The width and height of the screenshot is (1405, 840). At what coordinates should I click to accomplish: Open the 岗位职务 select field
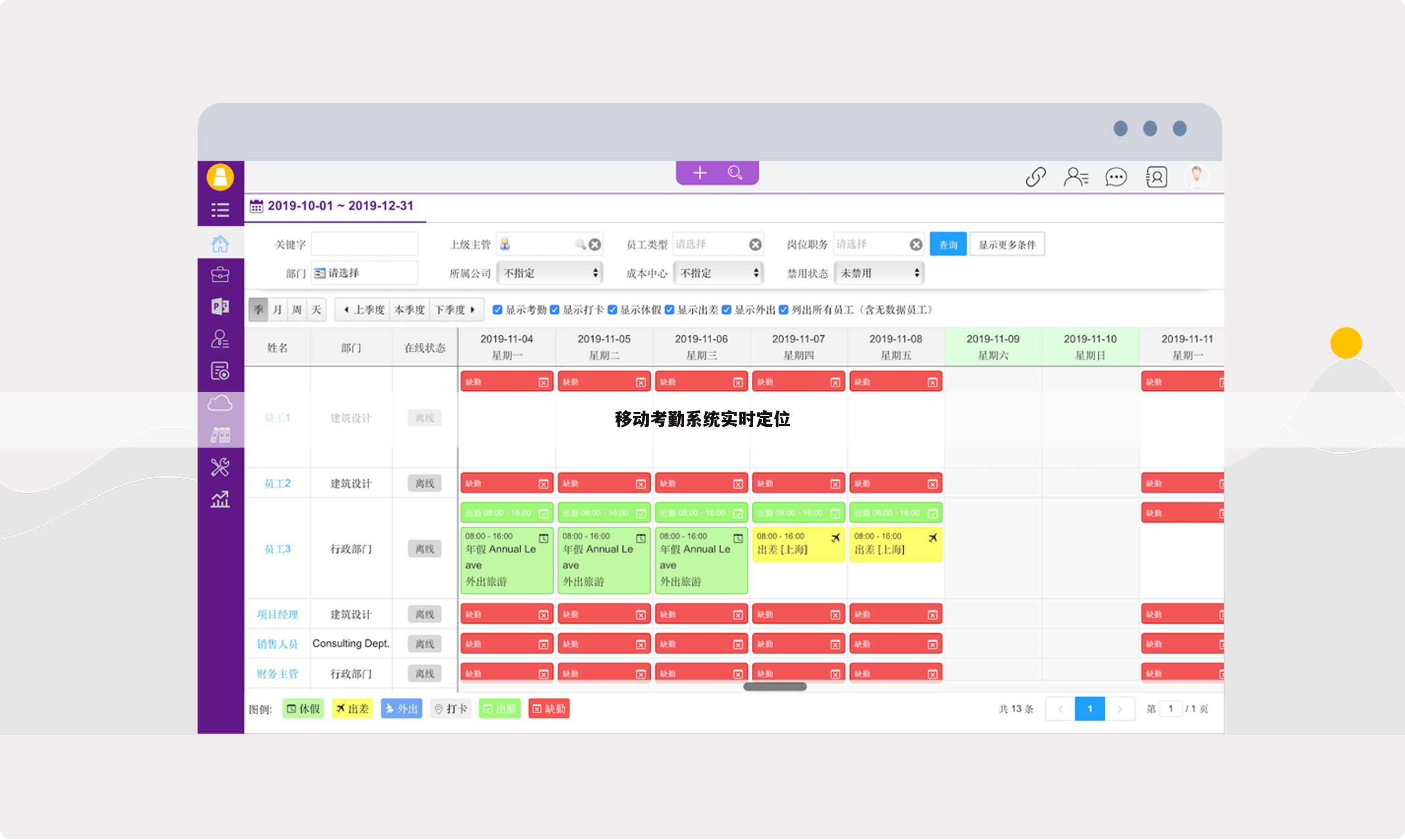(x=879, y=245)
